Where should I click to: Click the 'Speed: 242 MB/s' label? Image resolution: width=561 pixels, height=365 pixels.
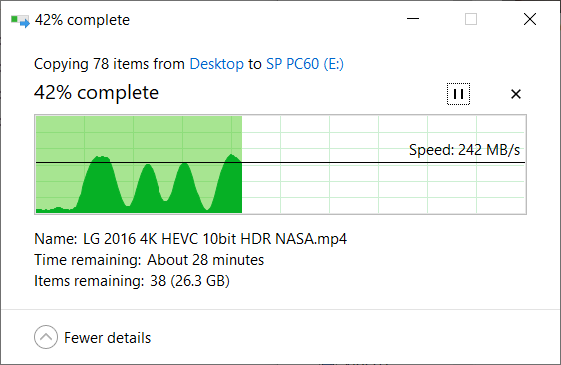click(464, 150)
